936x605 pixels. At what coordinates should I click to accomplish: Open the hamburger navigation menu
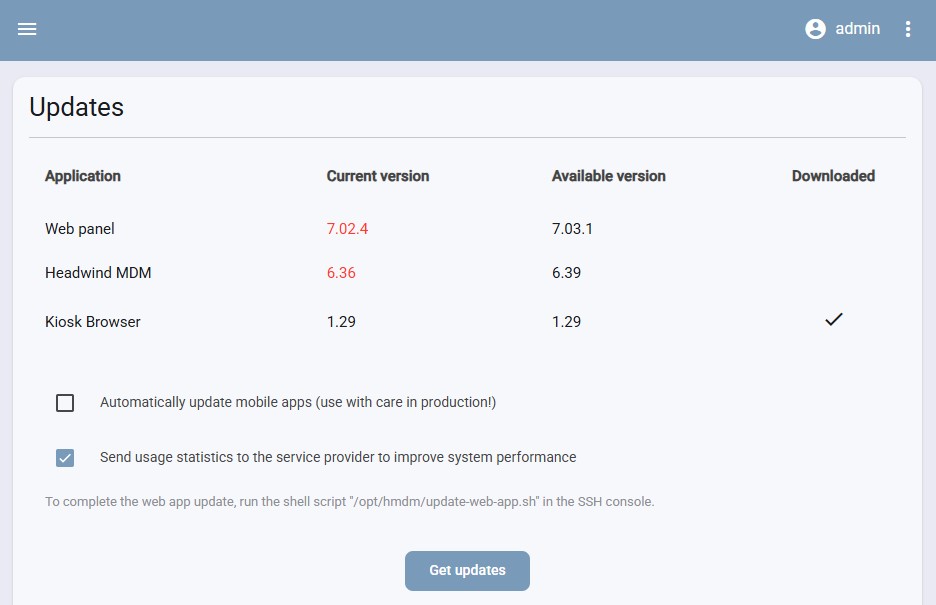(27, 29)
